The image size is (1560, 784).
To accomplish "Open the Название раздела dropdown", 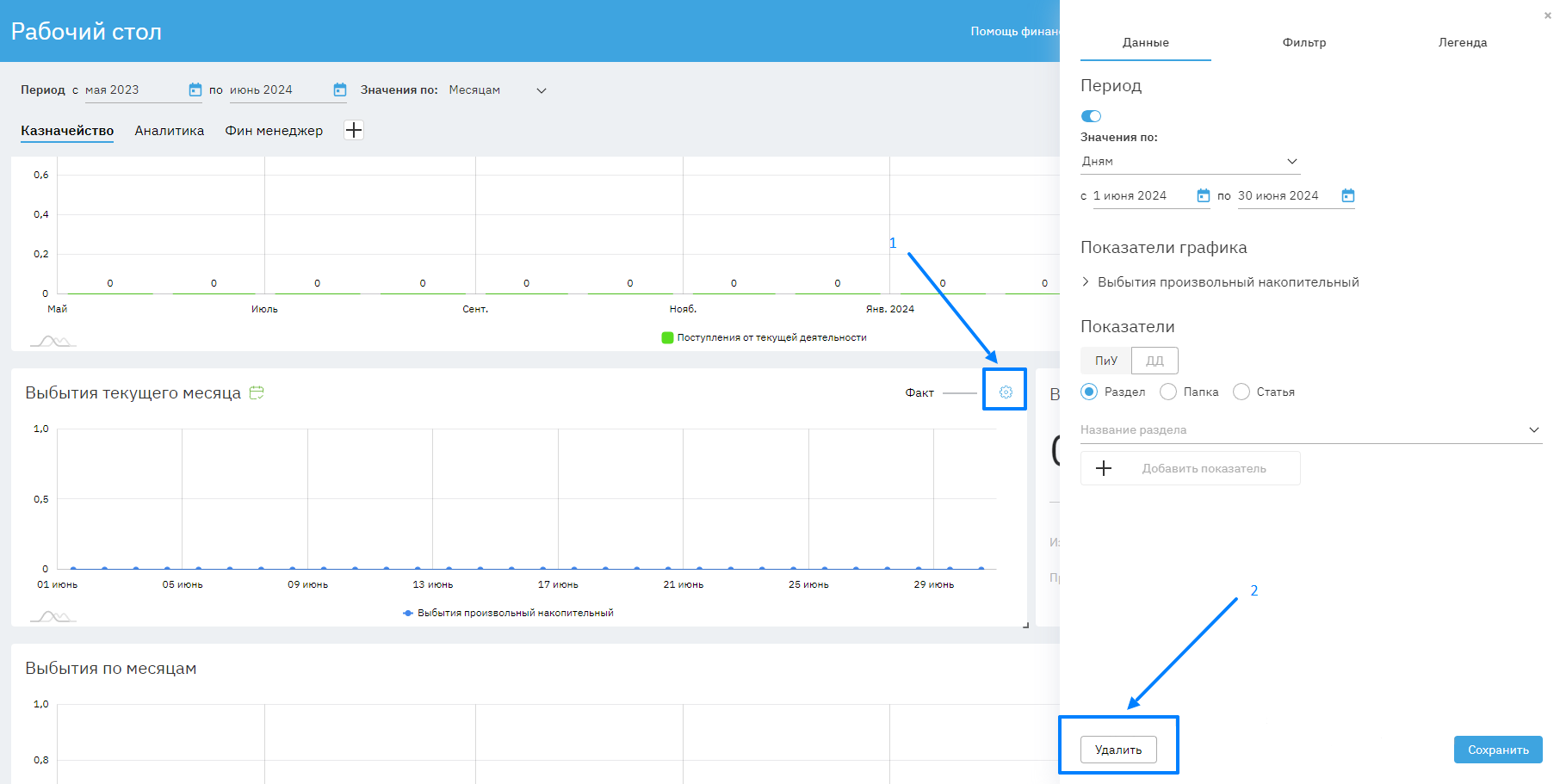I will (x=1309, y=430).
